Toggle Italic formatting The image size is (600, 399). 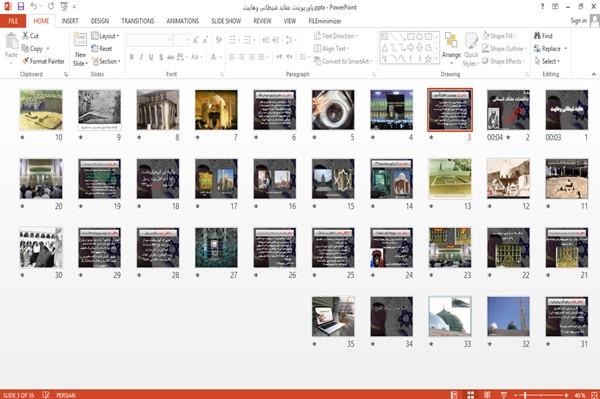coord(141,57)
